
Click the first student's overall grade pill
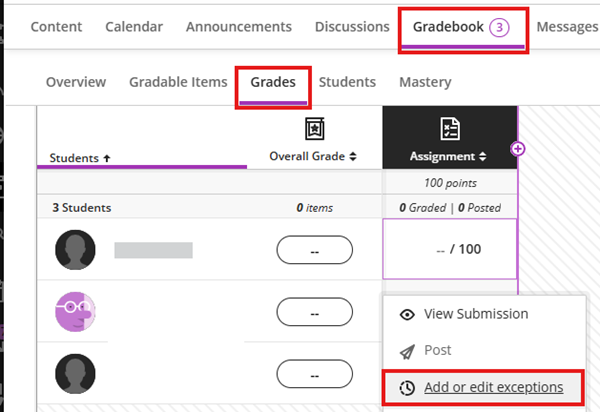click(x=314, y=250)
